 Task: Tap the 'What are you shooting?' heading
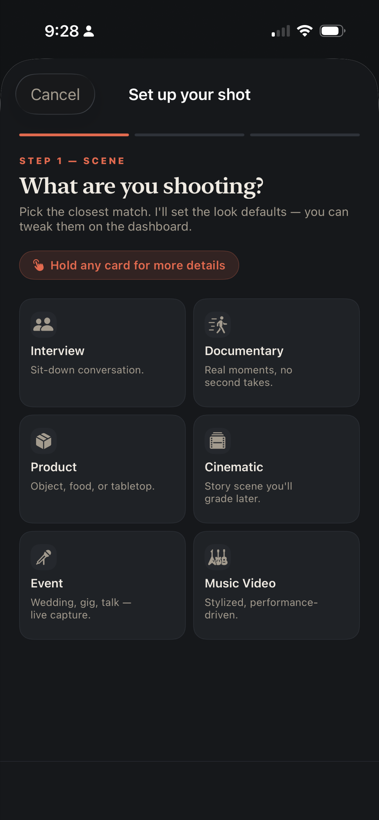142,187
